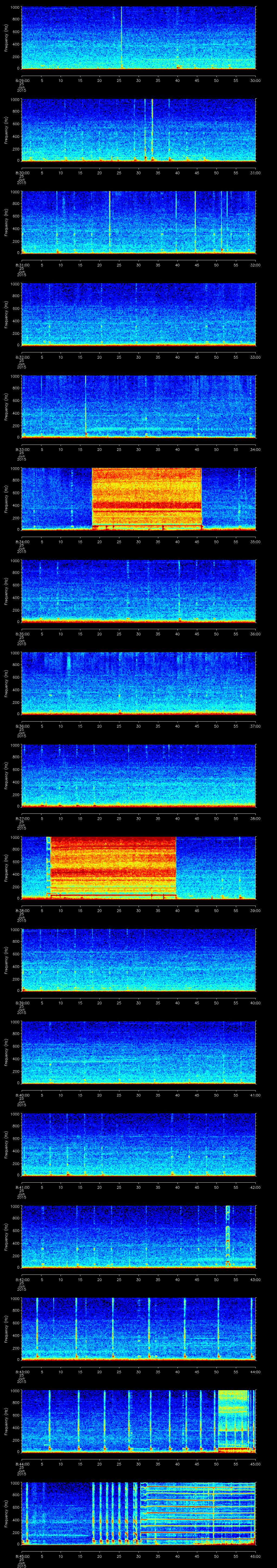Select the spectrogram panel starting at 8:29:00
This screenshot has height=1568, width=277.
pyautogui.click(x=139, y=38)
